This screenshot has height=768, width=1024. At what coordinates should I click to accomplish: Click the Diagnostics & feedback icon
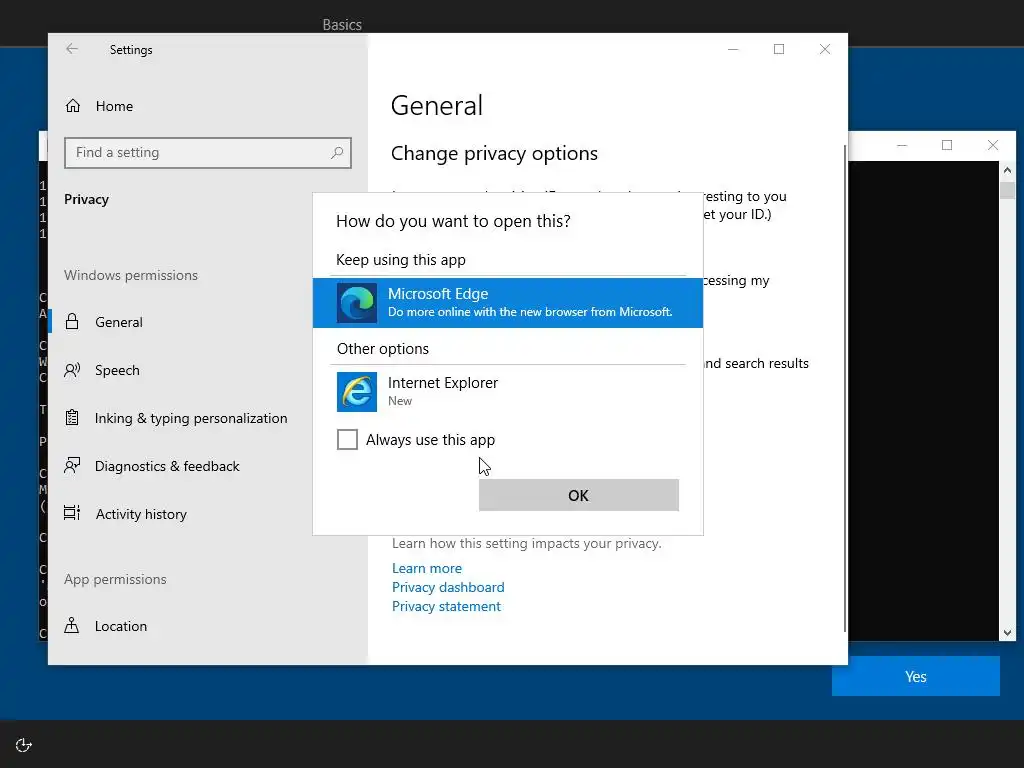(72, 466)
